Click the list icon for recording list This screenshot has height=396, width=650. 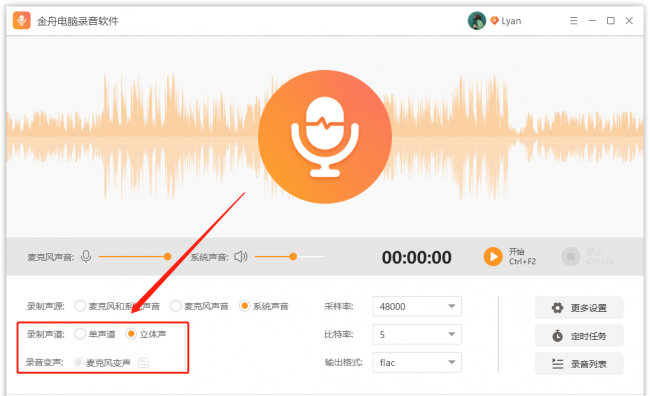pyautogui.click(x=558, y=364)
